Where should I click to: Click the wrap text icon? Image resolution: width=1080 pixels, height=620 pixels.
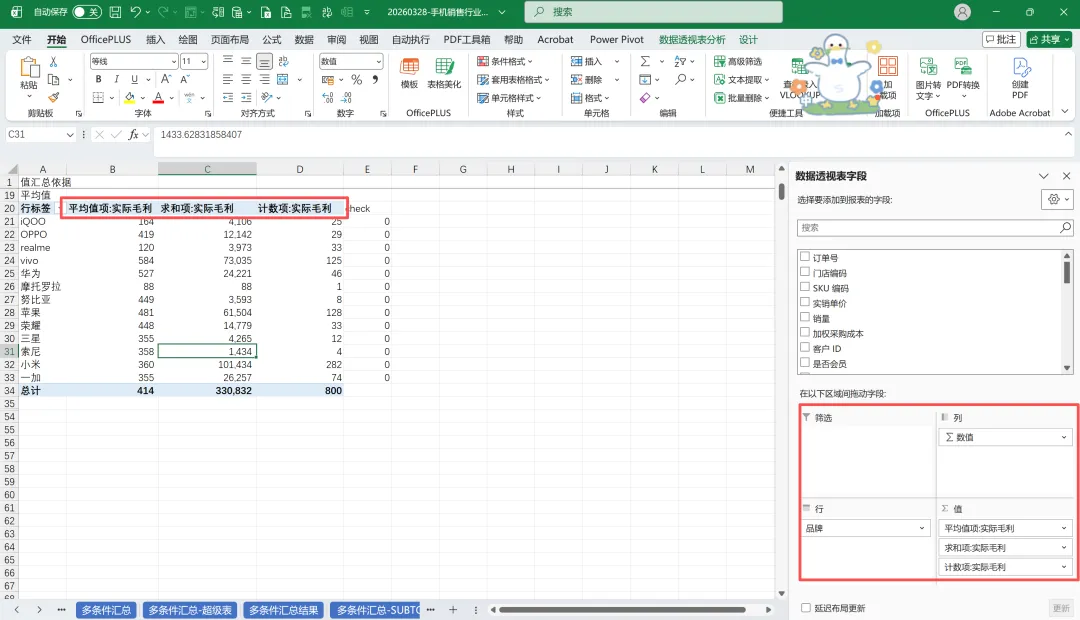click(x=283, y=61)
